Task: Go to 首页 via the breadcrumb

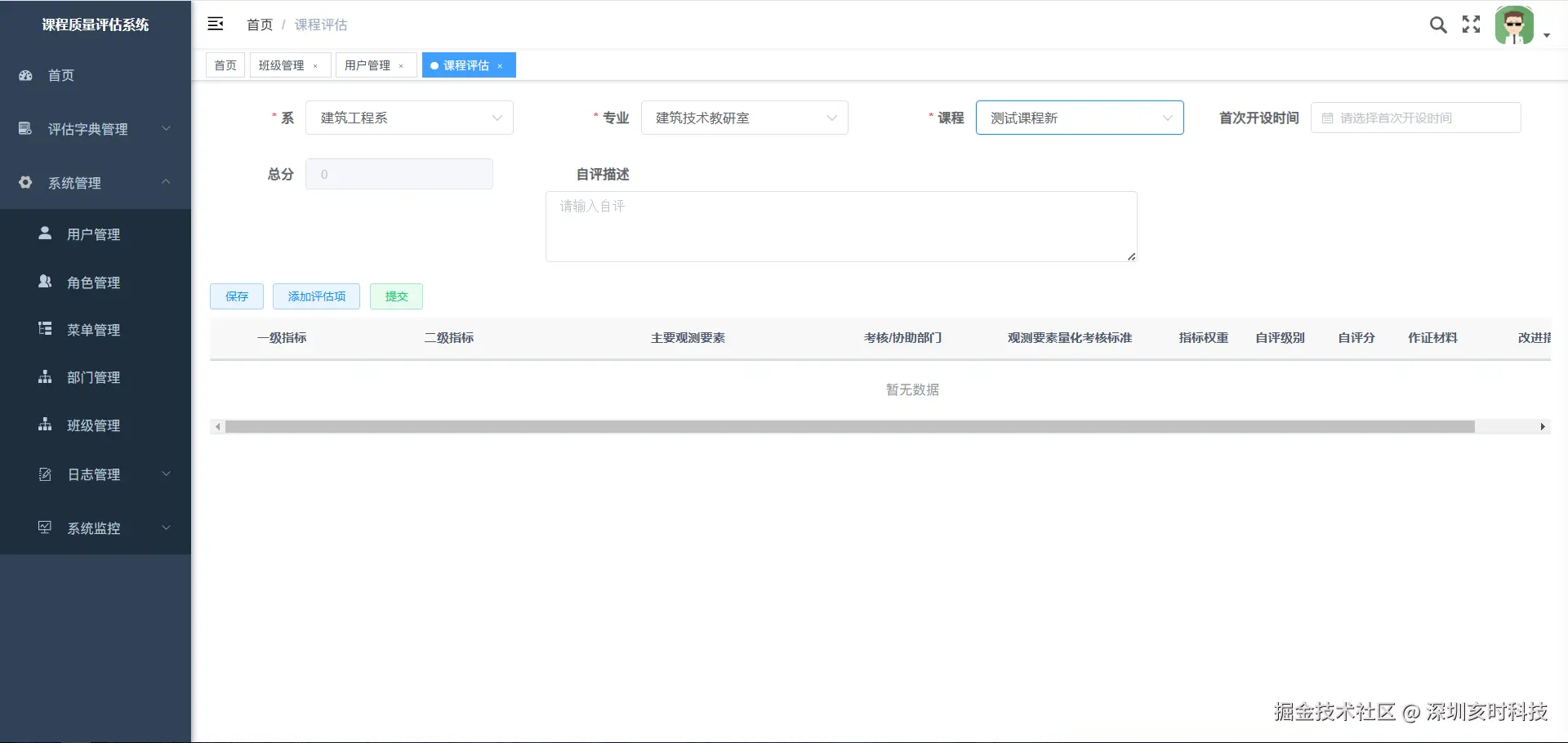Action: [260, 24]
